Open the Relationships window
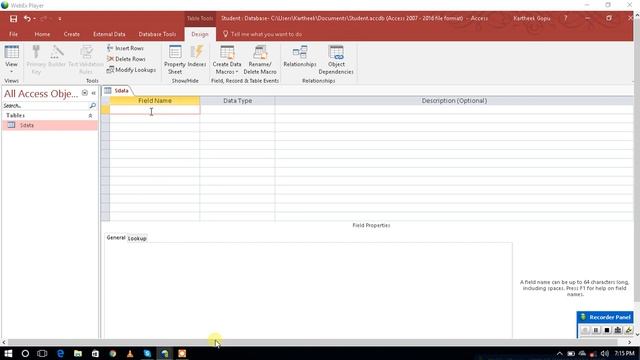 tap(300, 56)
